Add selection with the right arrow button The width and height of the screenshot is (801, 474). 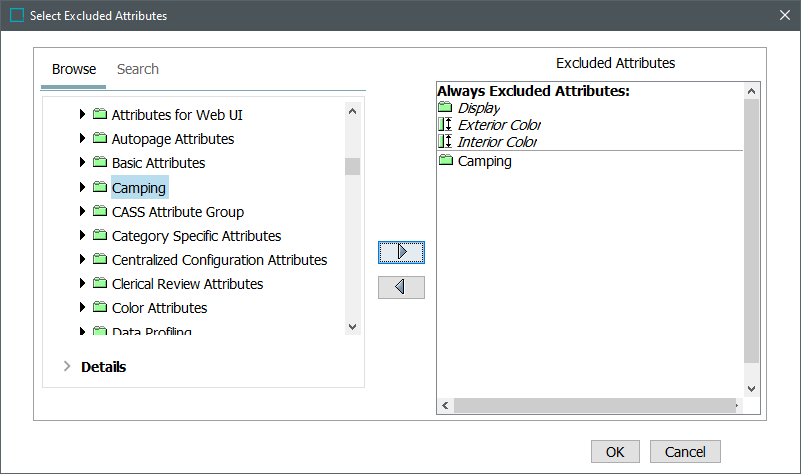tap(401, 252)
